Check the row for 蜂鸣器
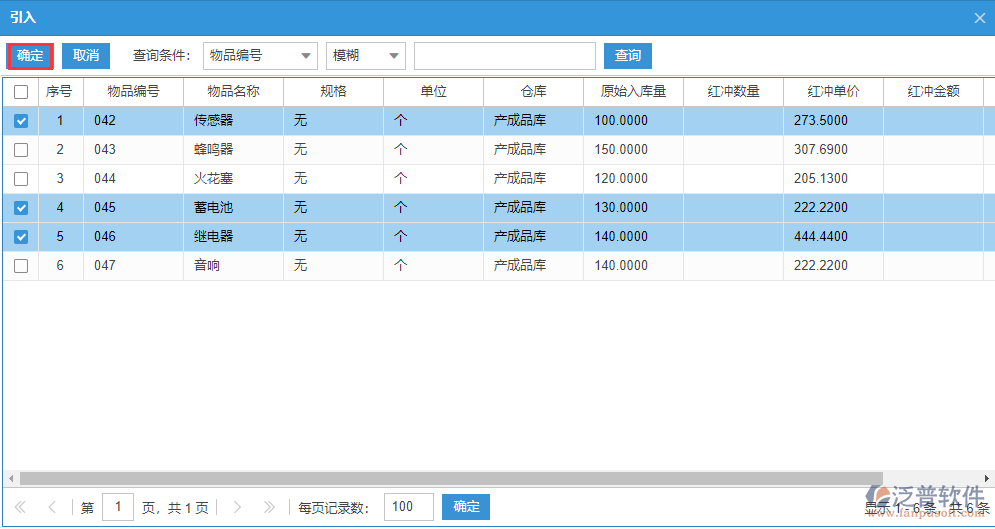 point(21,150)
